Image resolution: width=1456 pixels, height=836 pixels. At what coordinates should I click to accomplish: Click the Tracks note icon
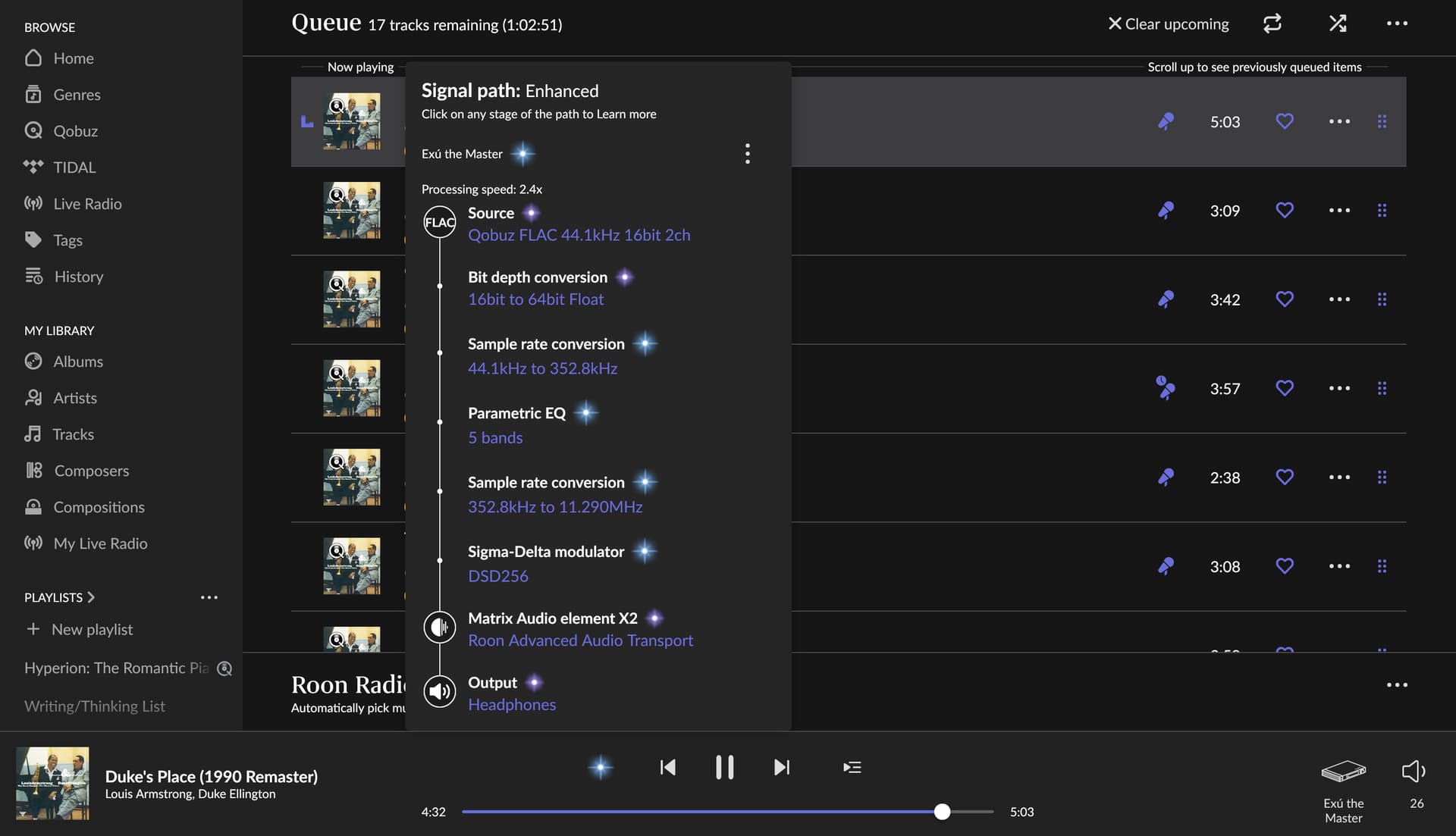coord(33,434)
